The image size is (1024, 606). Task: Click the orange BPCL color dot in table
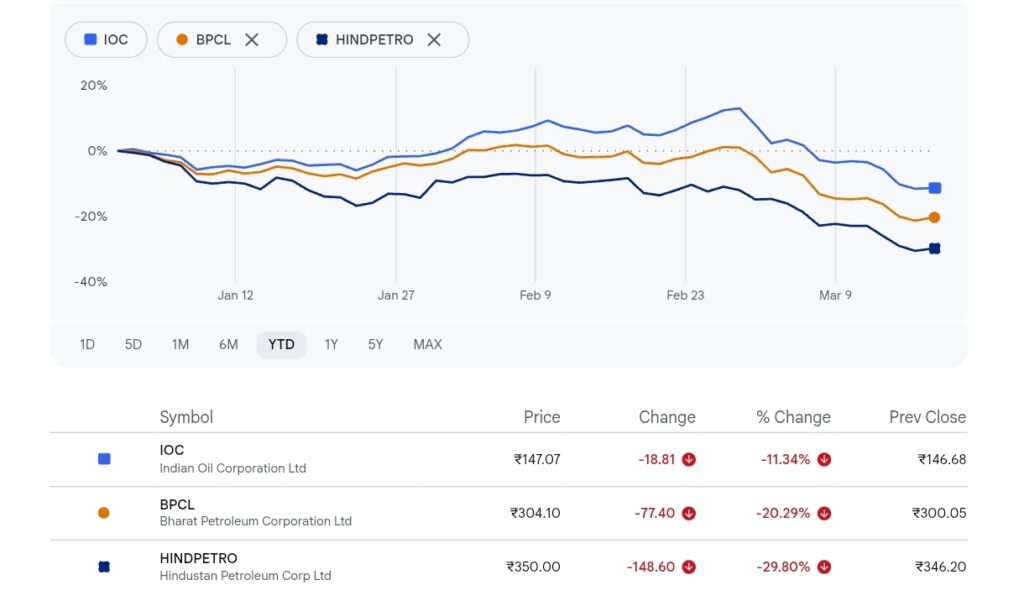pyautogui.click(x=104, y=513)
